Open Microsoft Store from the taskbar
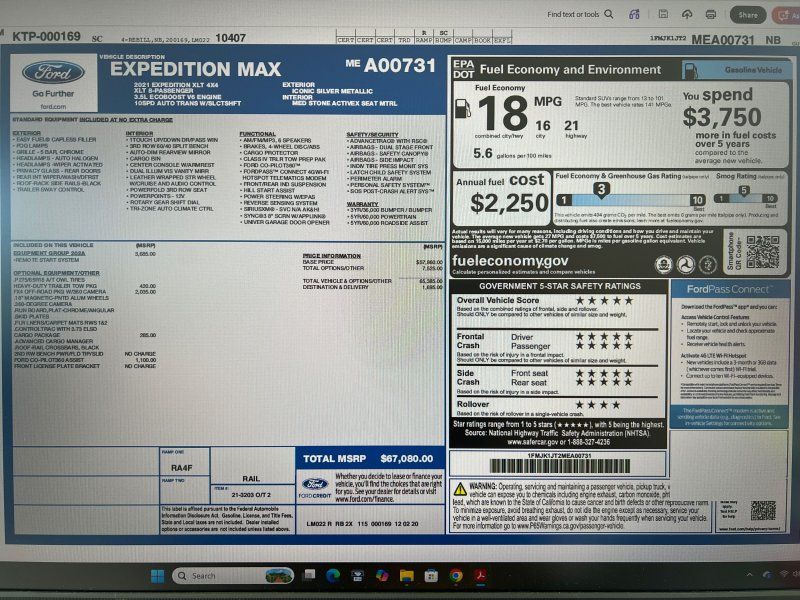This screenshot has width=800, height=600. (x=431, y=576)
